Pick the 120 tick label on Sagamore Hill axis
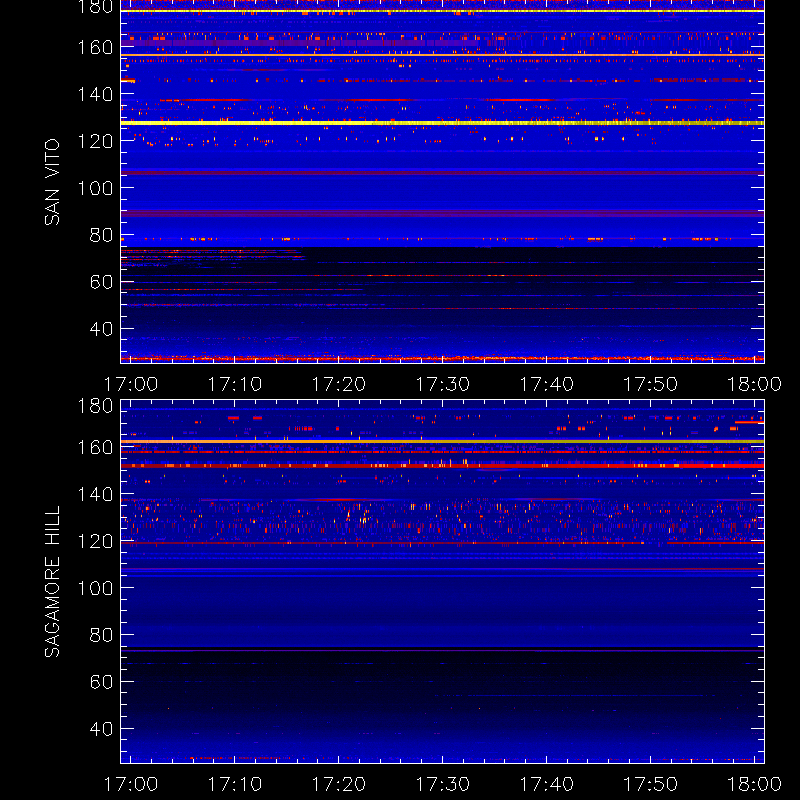The height and width of the screenshot is (800, 800). pos(95,541)
